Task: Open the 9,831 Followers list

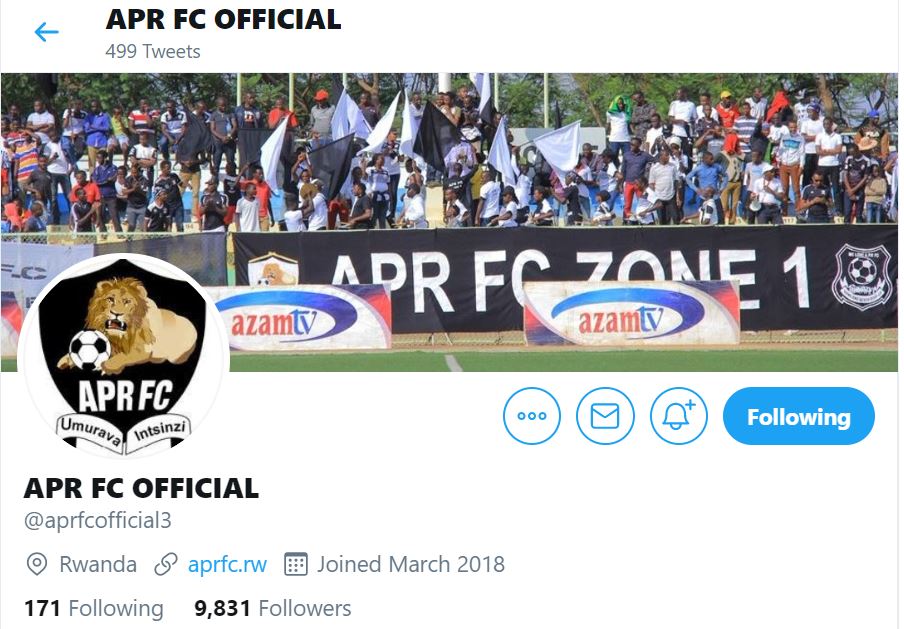Action: (272, 608)
